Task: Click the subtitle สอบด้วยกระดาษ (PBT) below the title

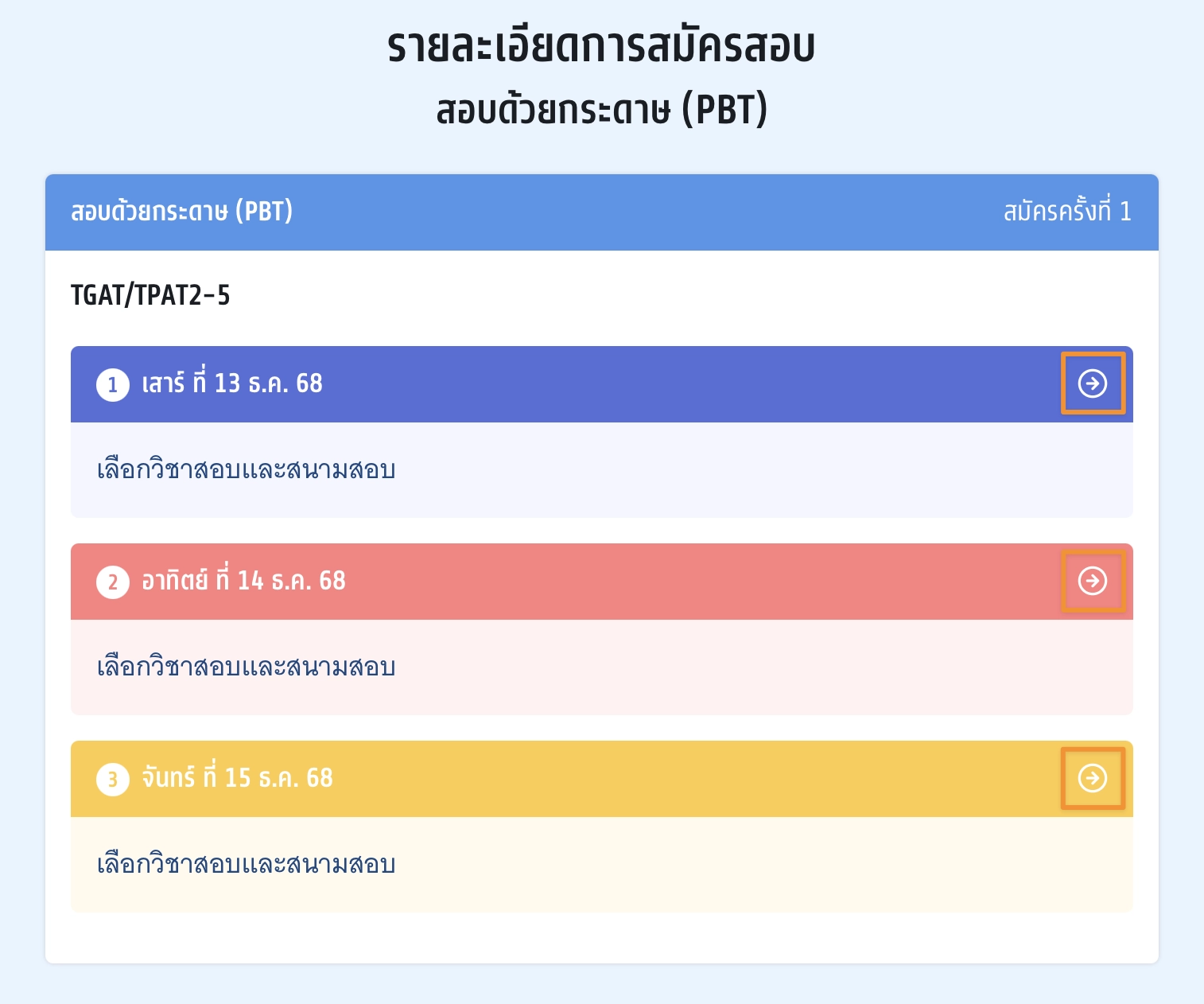Action: (601, 111)
